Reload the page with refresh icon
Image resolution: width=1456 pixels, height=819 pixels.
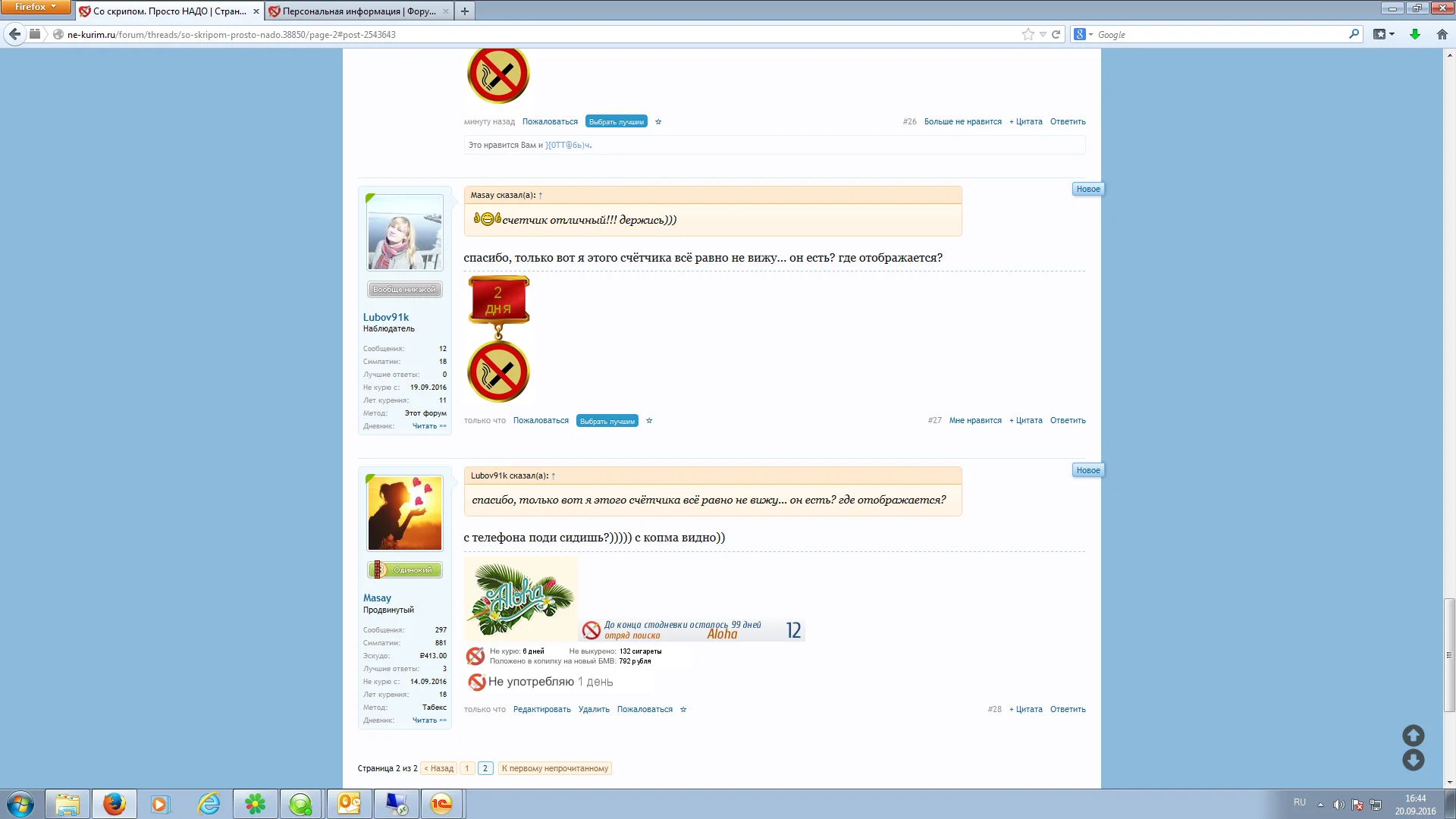[1056, 34]
